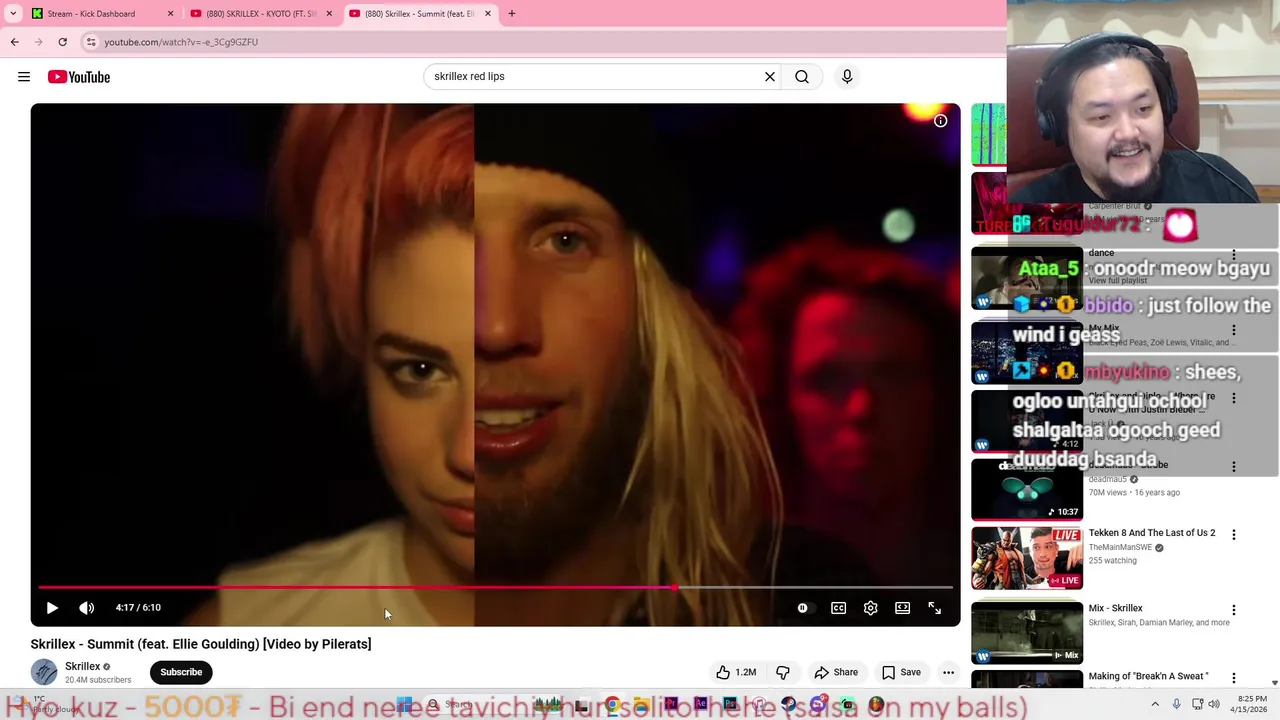1280x720 pixels.
Task: View site information icon in address bar
Action: pos(91,42)
